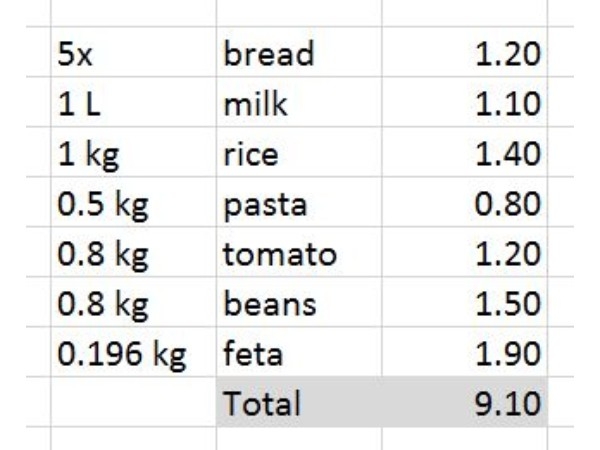Select the milk cell

point(299,102)
